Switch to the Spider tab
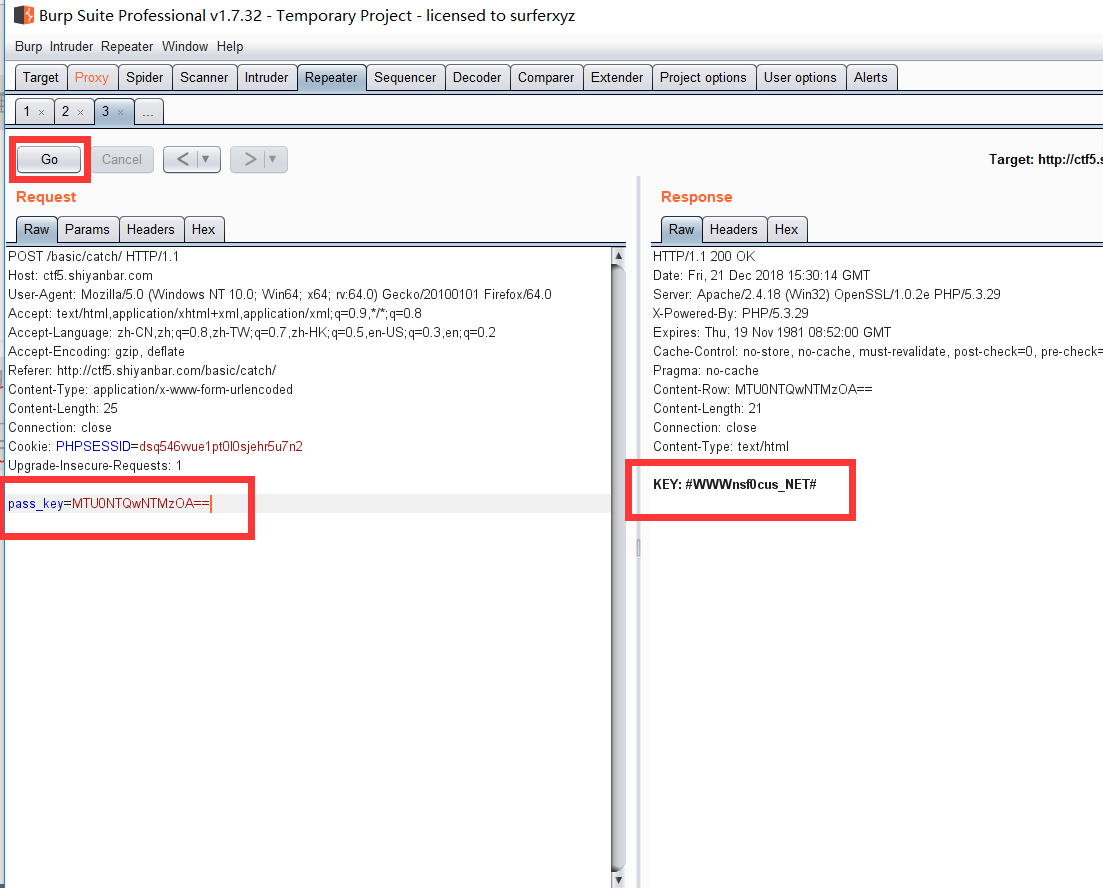1103x888 pixels. click(x=144, y=77)
